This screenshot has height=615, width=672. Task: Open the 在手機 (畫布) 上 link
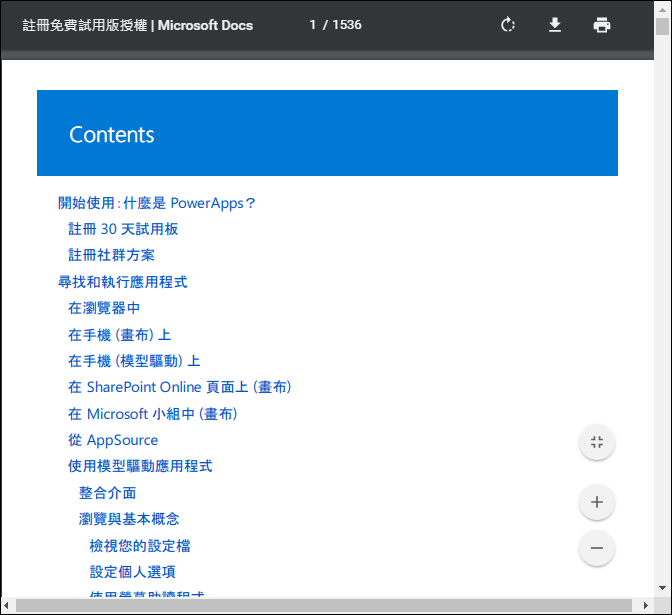(120, 335)
